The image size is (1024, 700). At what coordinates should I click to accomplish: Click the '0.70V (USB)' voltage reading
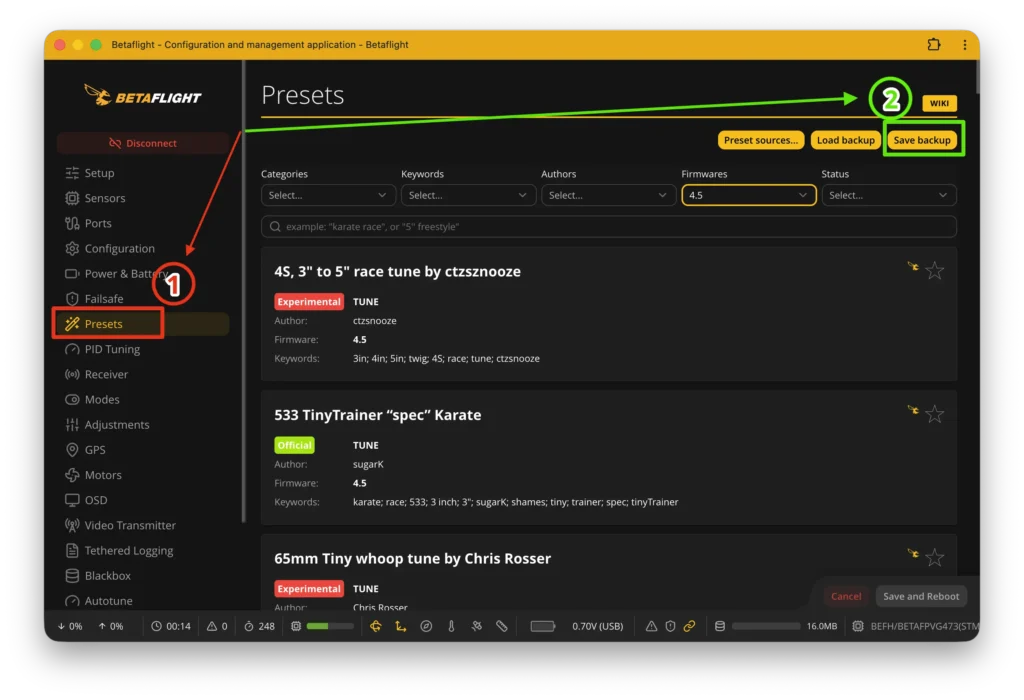tap(598, 626)
